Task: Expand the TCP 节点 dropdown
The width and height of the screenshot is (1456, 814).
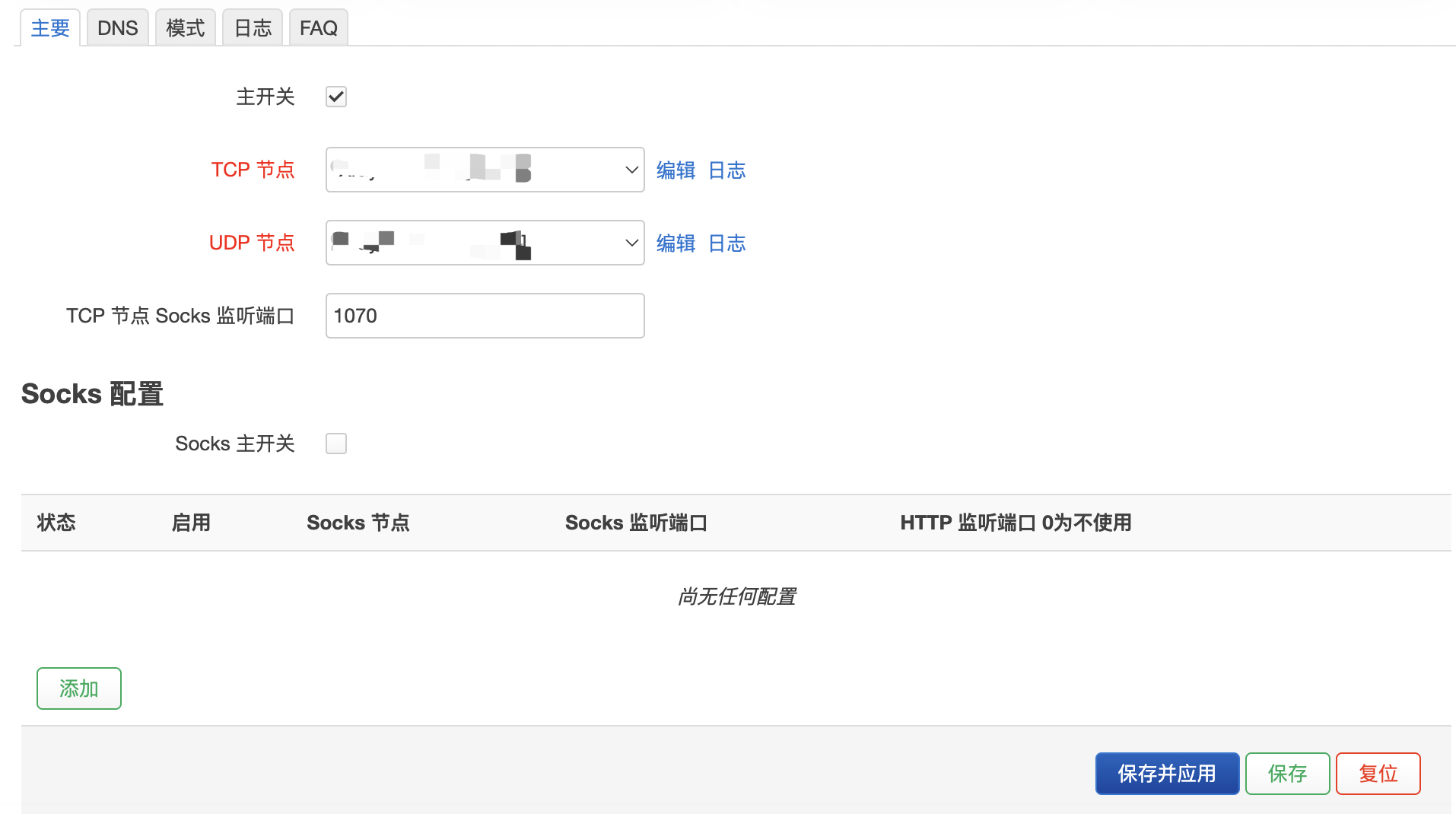Action: [485, 170]
